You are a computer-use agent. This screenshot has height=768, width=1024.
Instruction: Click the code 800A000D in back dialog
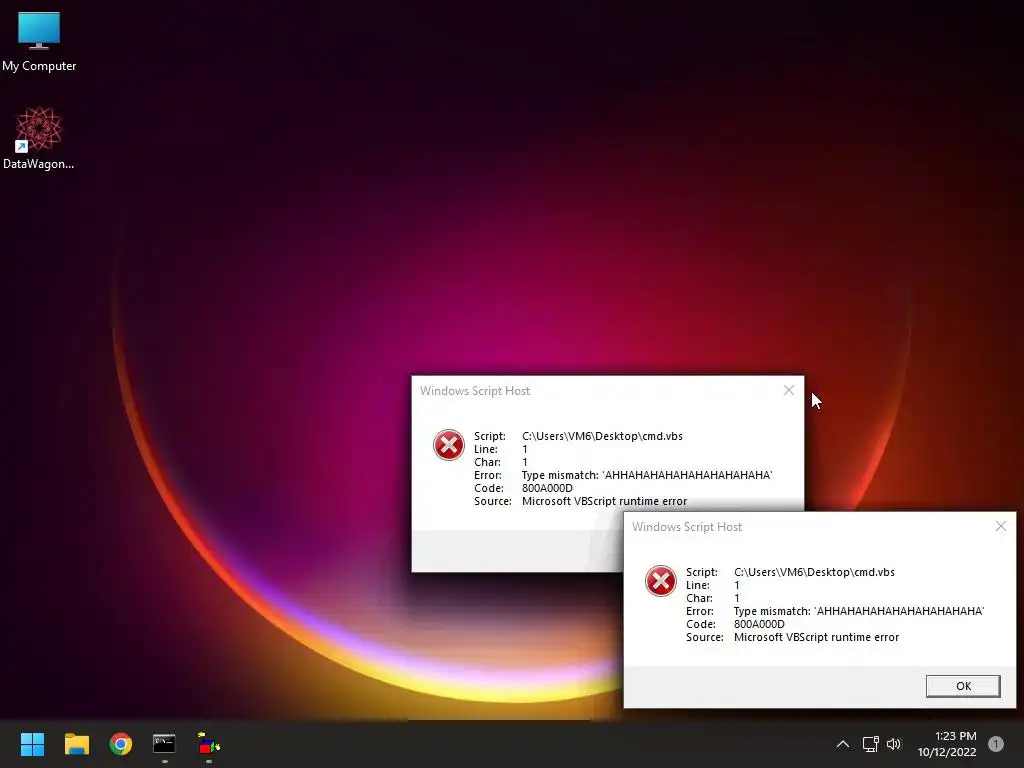[547, 488]
